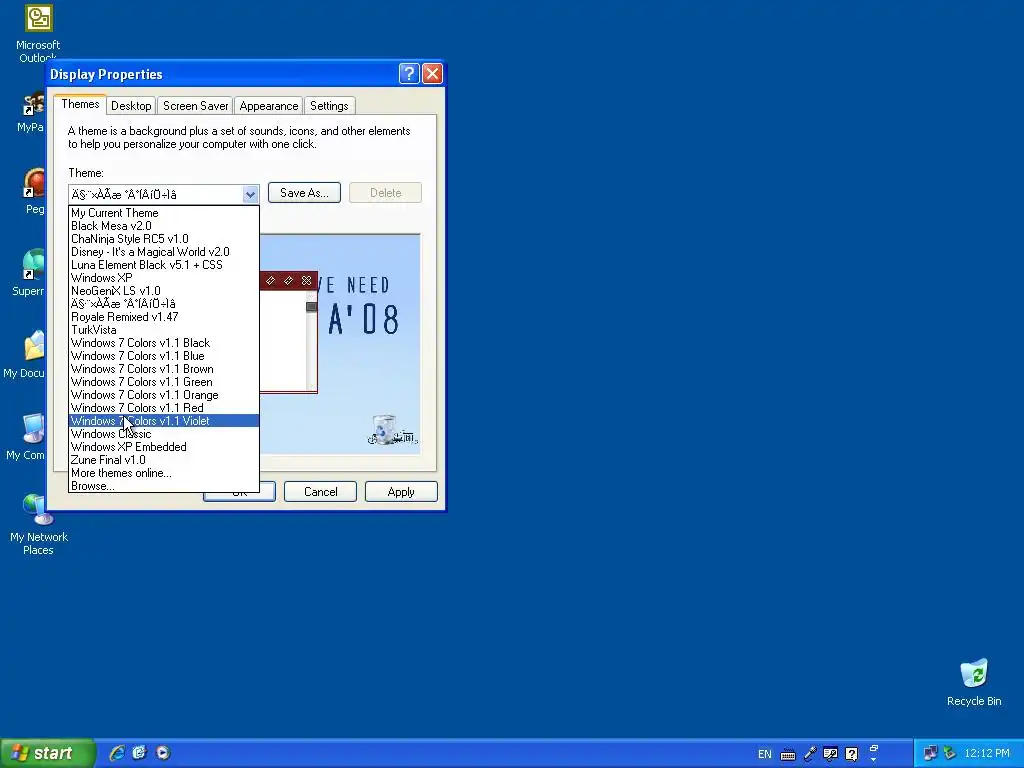The image size is (1024, 768).
Task: Click the Save As... button
Action: pyautogui.click(x=304, y=193)
